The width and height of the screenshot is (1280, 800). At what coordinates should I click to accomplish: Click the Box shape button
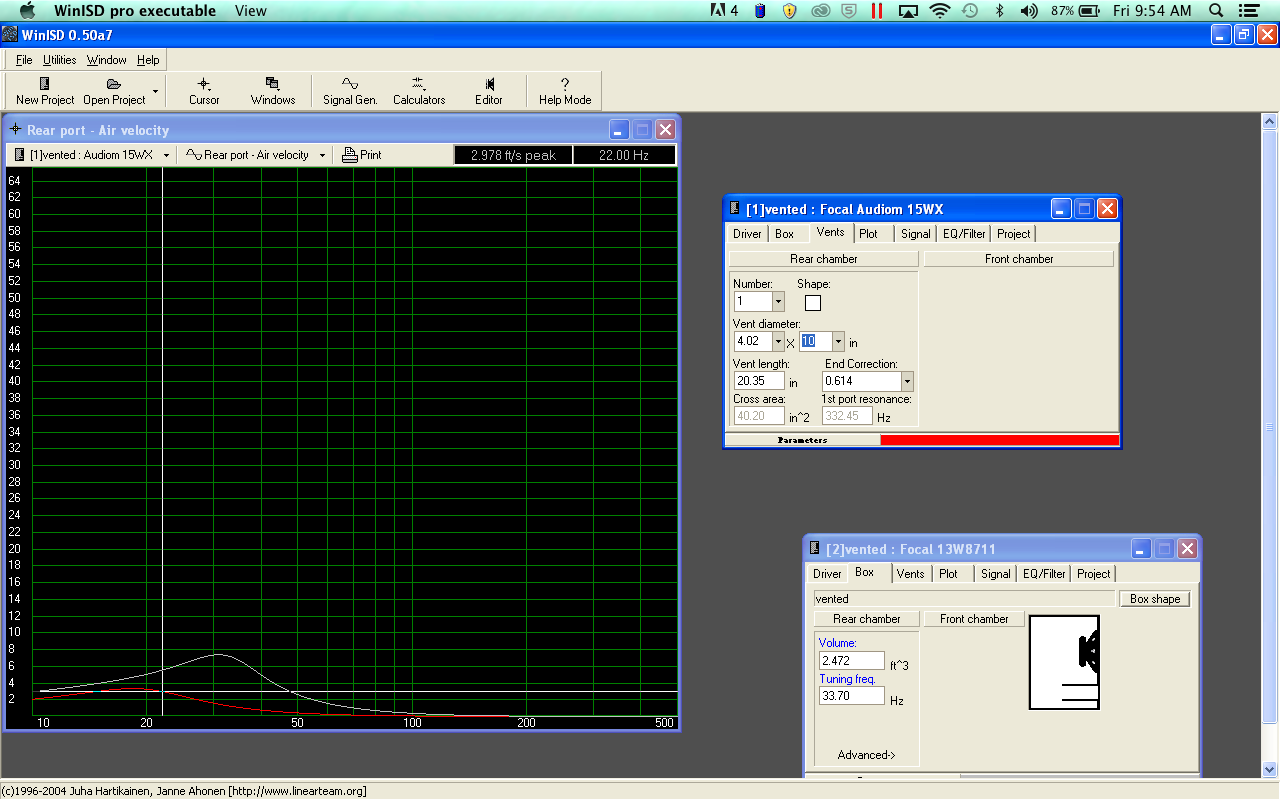pyautogui.click(x=1155, y=599)
